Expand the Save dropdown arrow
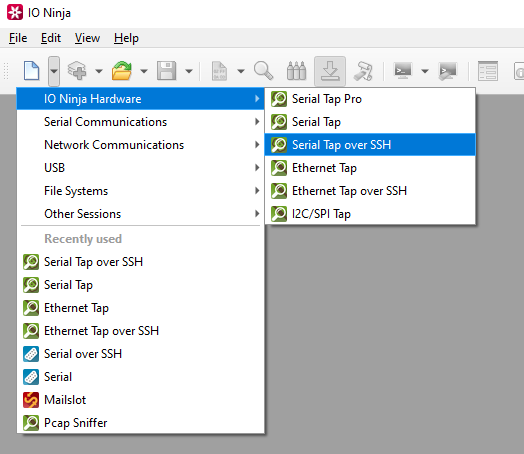524x454 pixels. click(x=189, y=71)
